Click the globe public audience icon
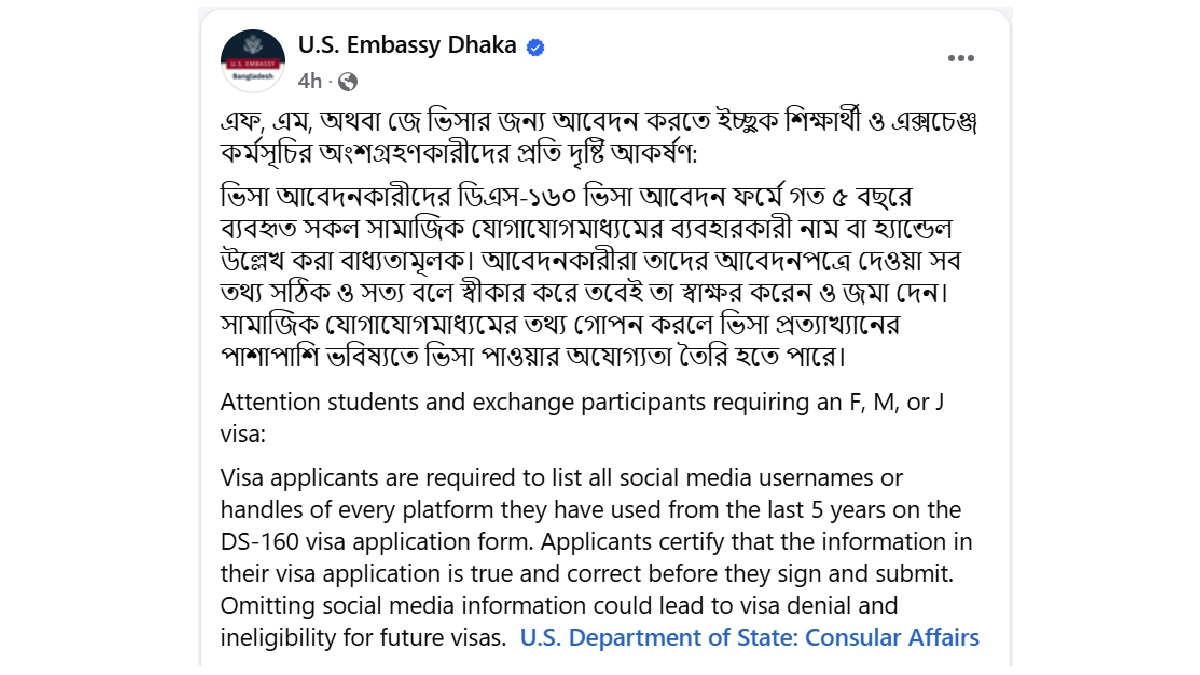Viewport: 1200px width, 675px height. point(349,81)
